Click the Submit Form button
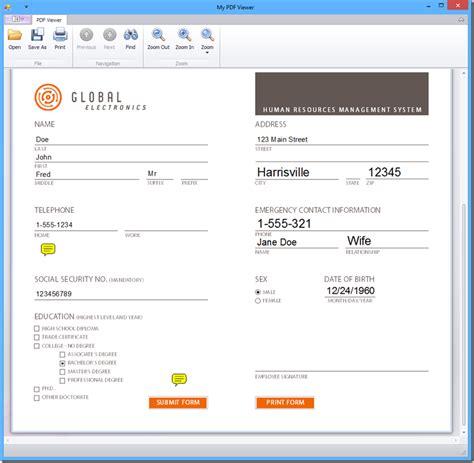The height and width of the screenshot is (463, 474). (x=178, y=403)
